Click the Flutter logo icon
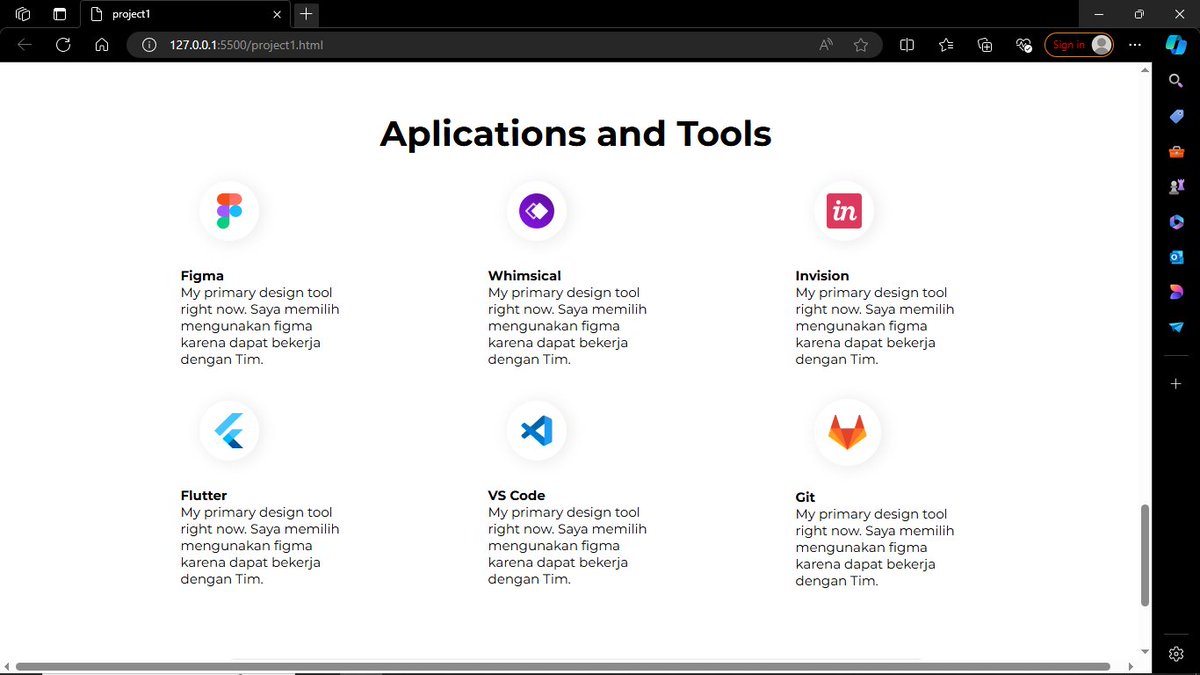1200x675 pixels. (229, 430)
